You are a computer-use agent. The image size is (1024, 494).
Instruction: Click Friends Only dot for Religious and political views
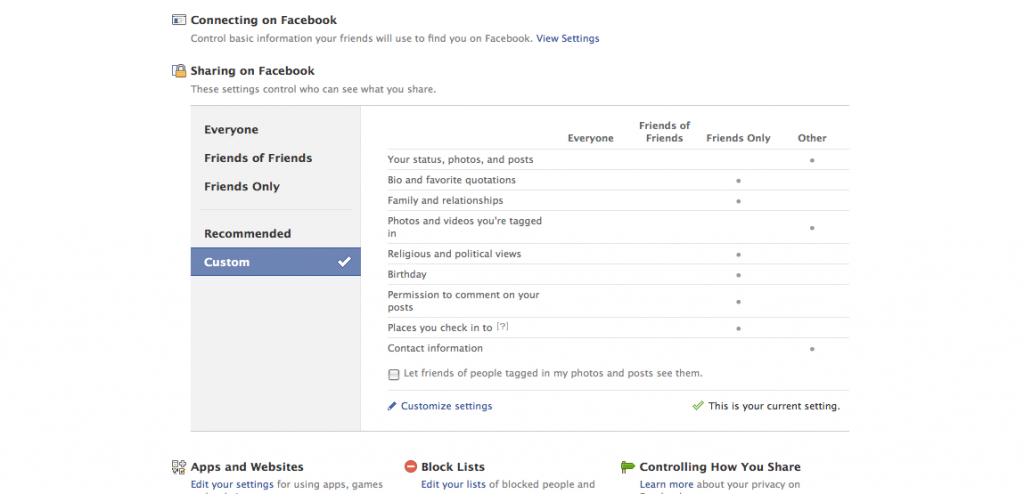click(x=738, y=254)
